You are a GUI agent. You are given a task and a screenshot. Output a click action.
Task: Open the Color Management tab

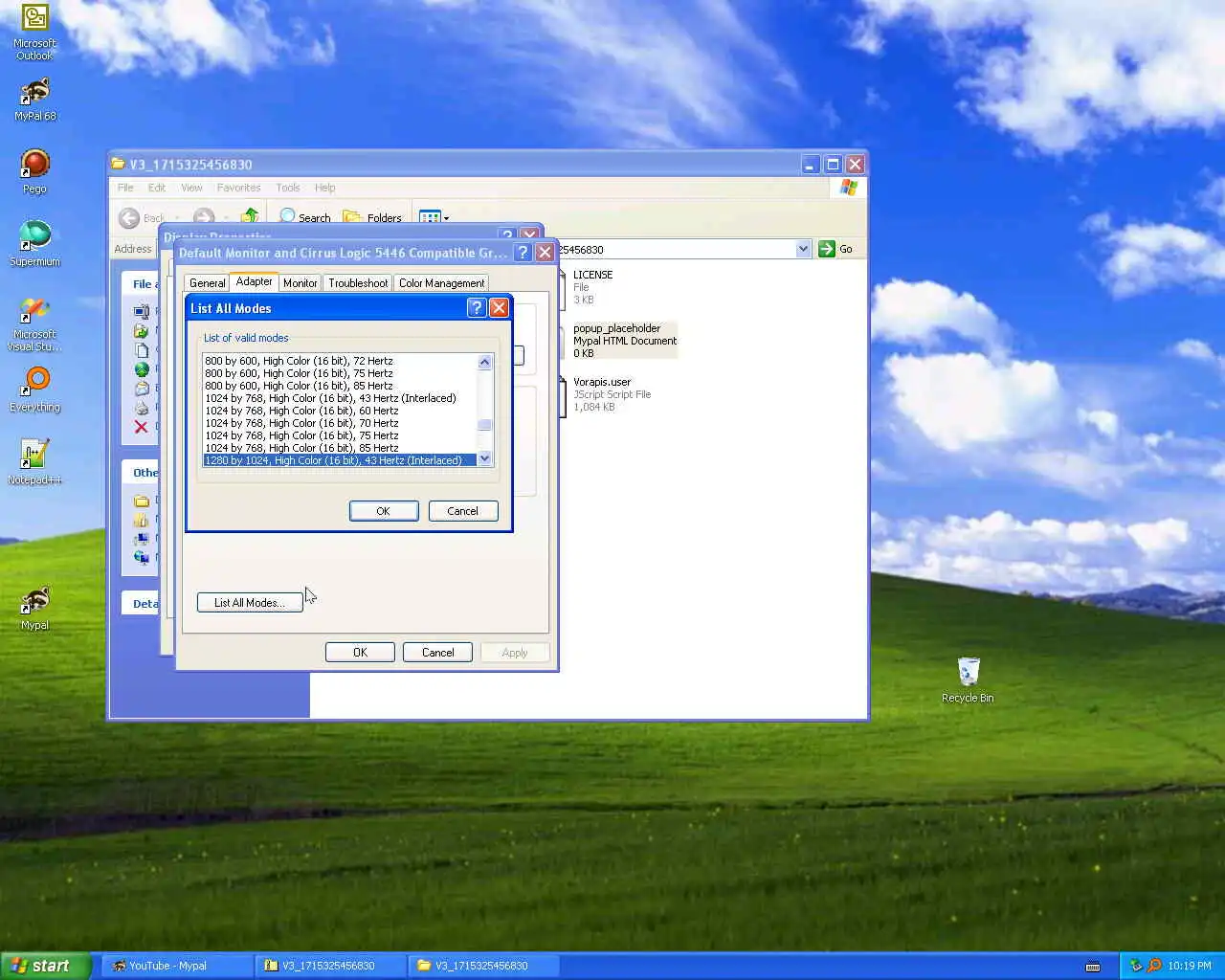pos(441,283)
